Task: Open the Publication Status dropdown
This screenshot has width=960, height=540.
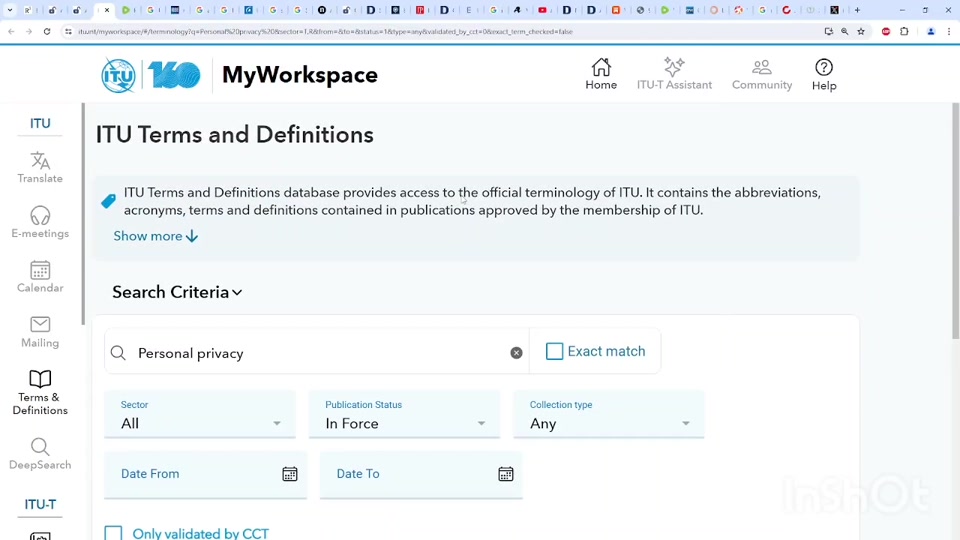Action: pos(405,423)
